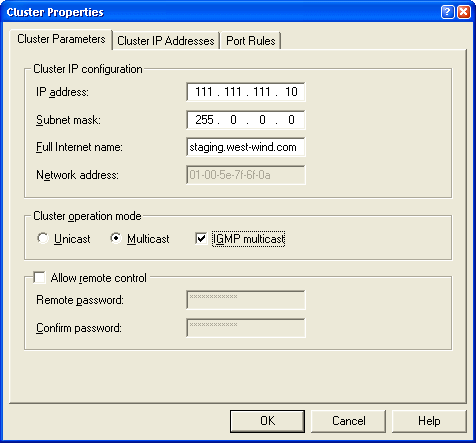Screen dimensions: 476x443
Task: Switch to the Cluster IP Addresses tab
Action: pyautogui.click(x=166, y=41)
